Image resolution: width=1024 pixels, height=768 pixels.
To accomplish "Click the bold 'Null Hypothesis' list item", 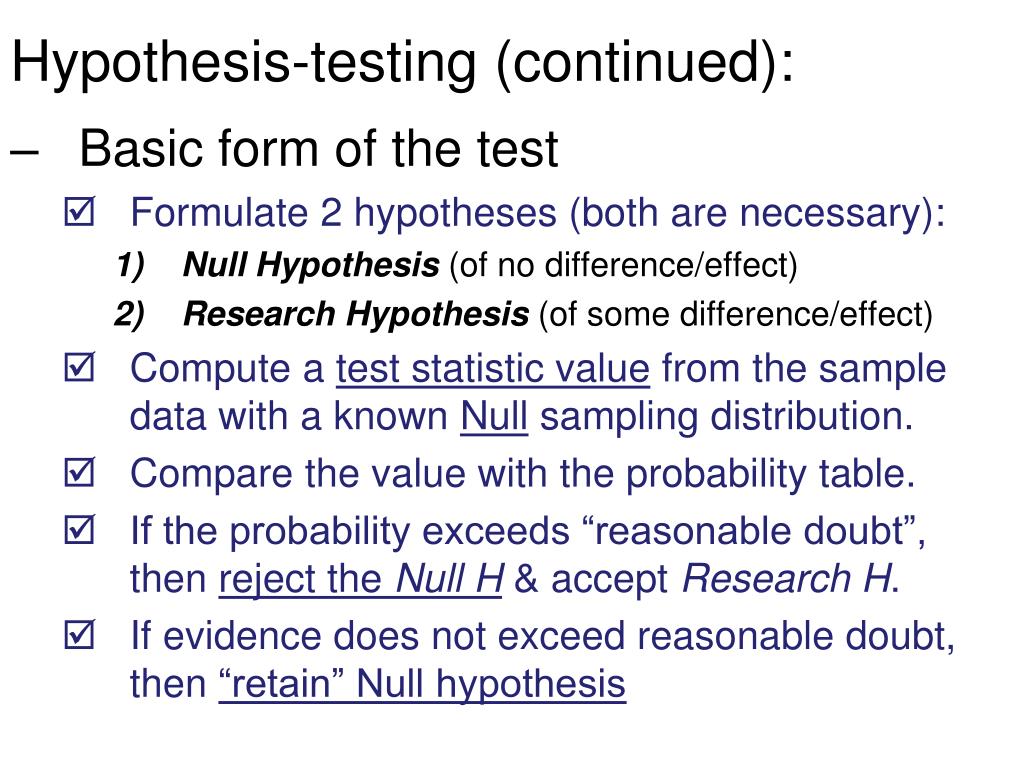I will tap(311, 265).
